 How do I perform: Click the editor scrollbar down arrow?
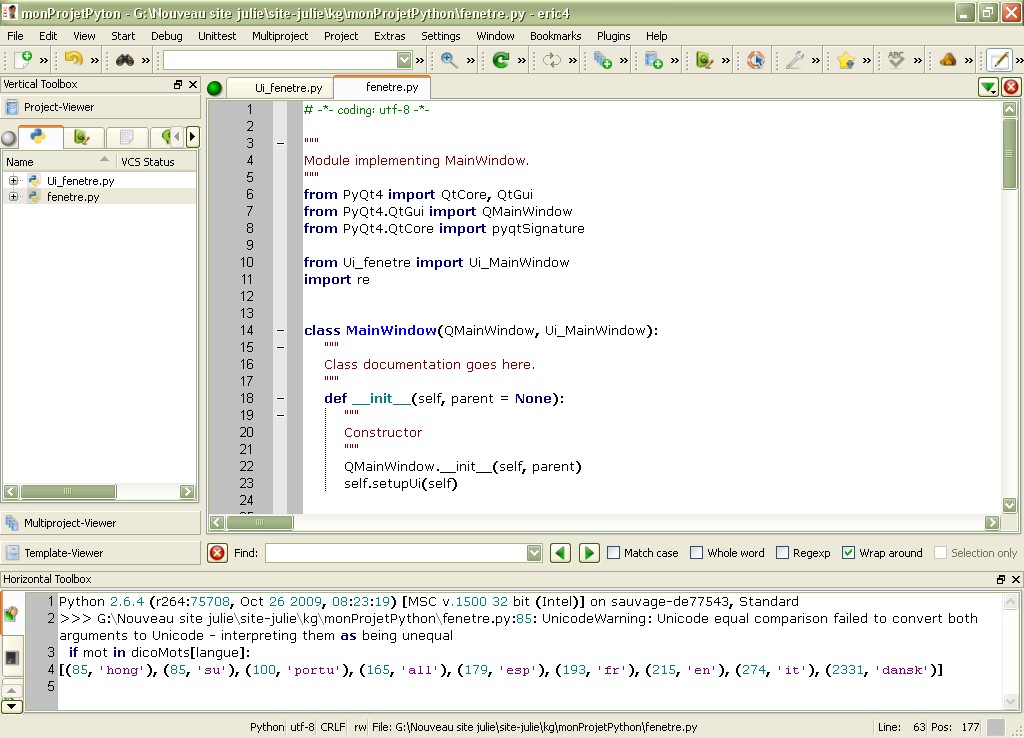click(1009, 505)
